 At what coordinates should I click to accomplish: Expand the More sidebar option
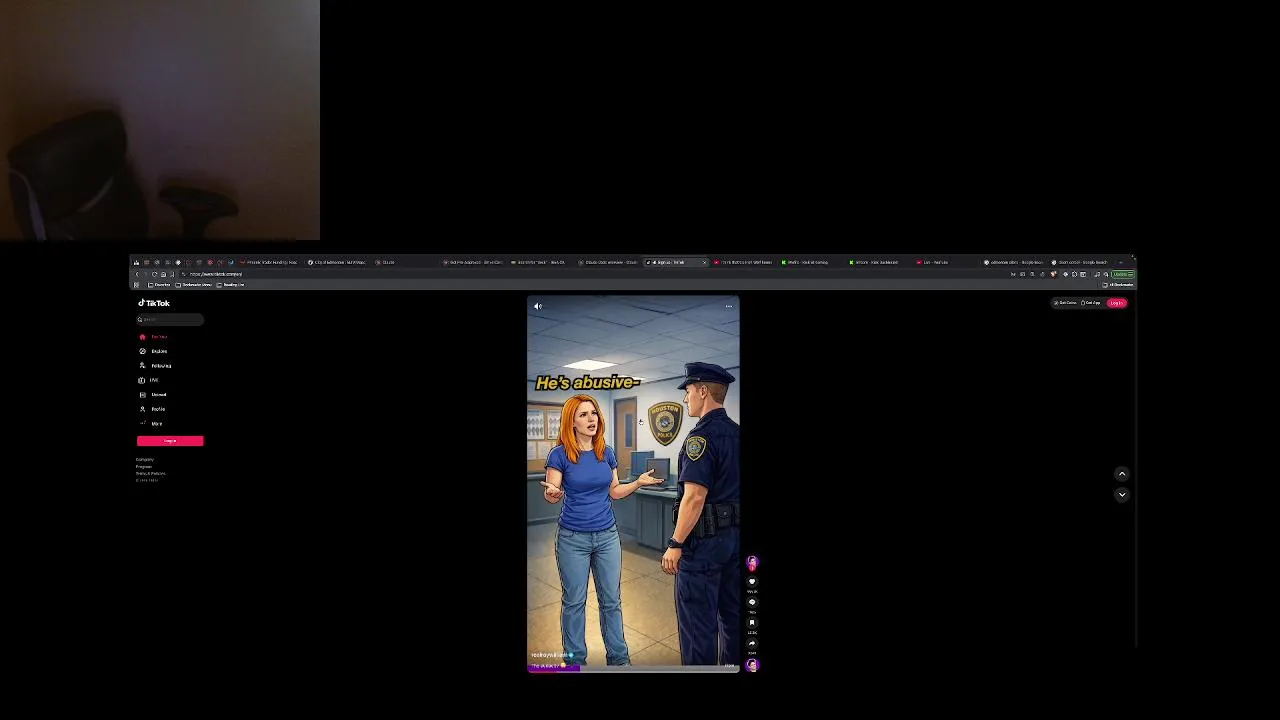click(x=151, y=423)
